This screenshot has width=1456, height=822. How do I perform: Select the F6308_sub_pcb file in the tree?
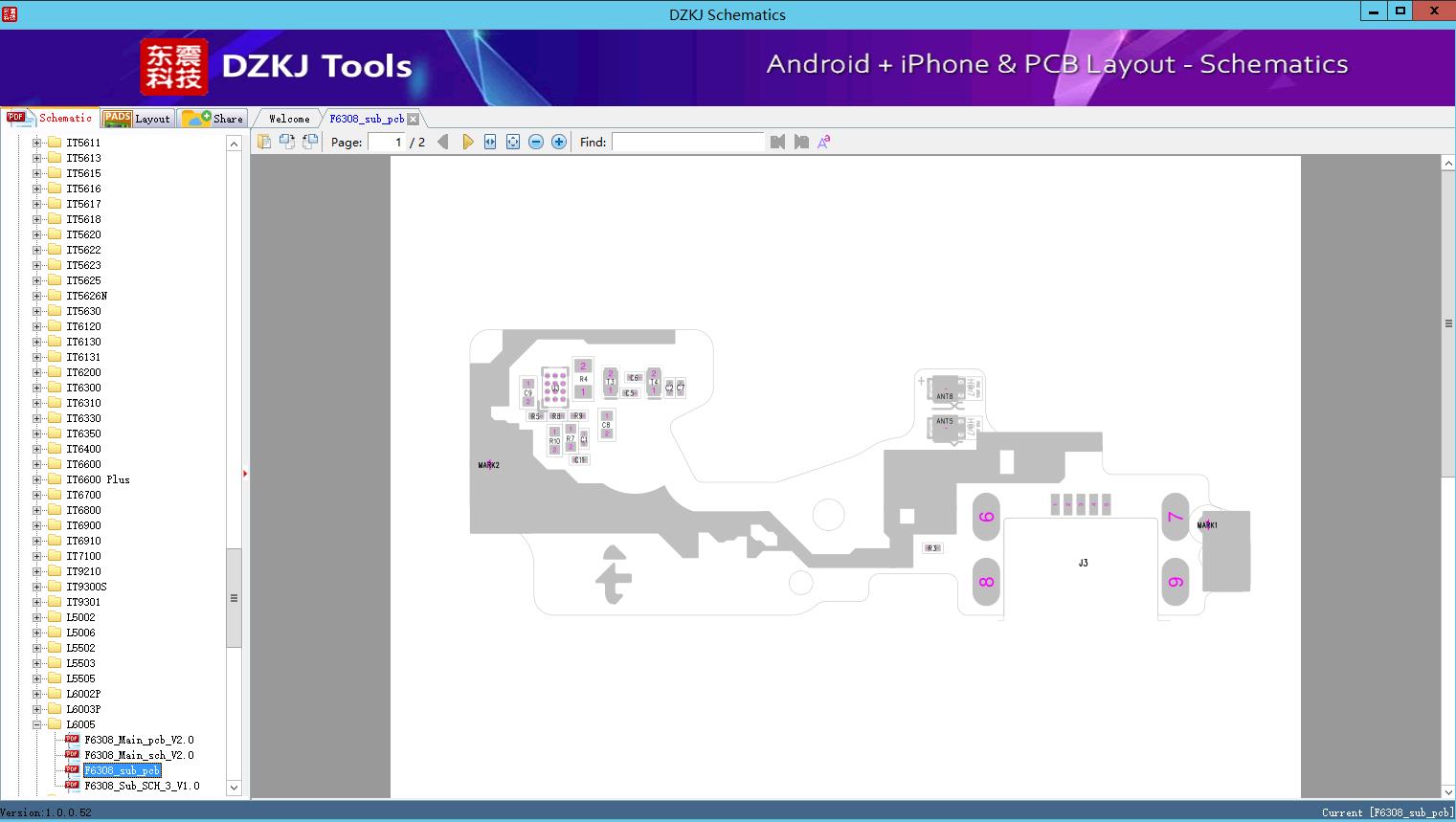122,770
